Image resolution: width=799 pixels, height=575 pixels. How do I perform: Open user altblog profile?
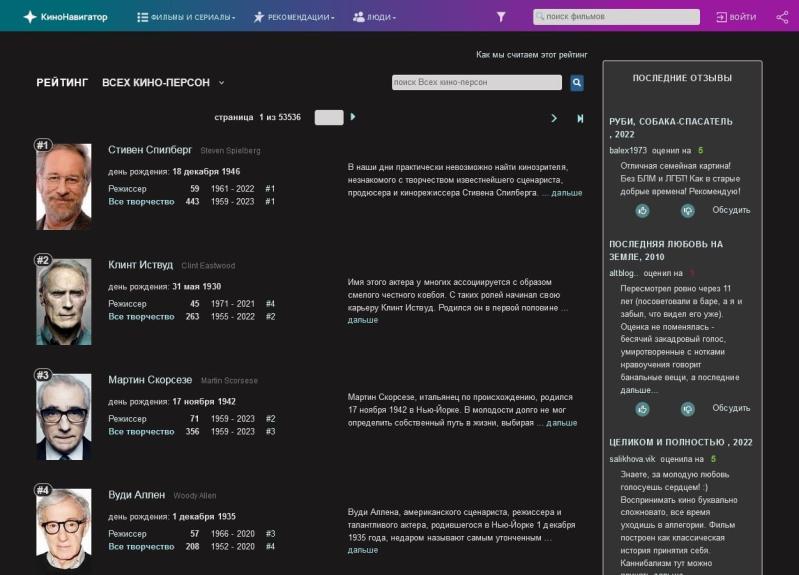pos(623,273)
